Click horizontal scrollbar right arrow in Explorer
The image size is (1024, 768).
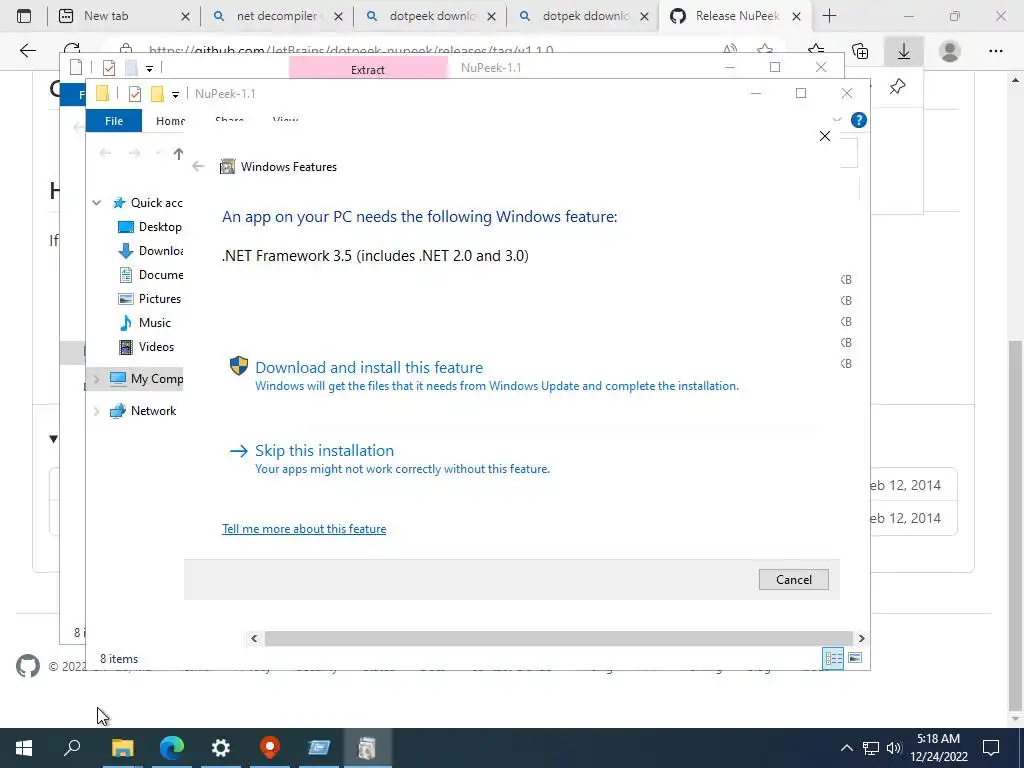pyautogui.click(x=861, y=638)
